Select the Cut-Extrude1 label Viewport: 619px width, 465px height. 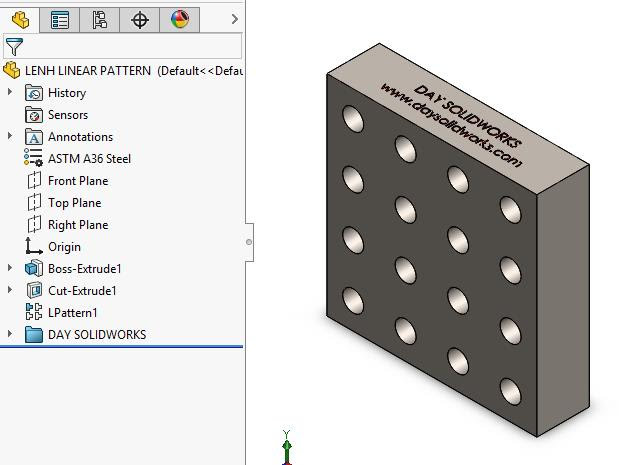(x=82, y=291)
